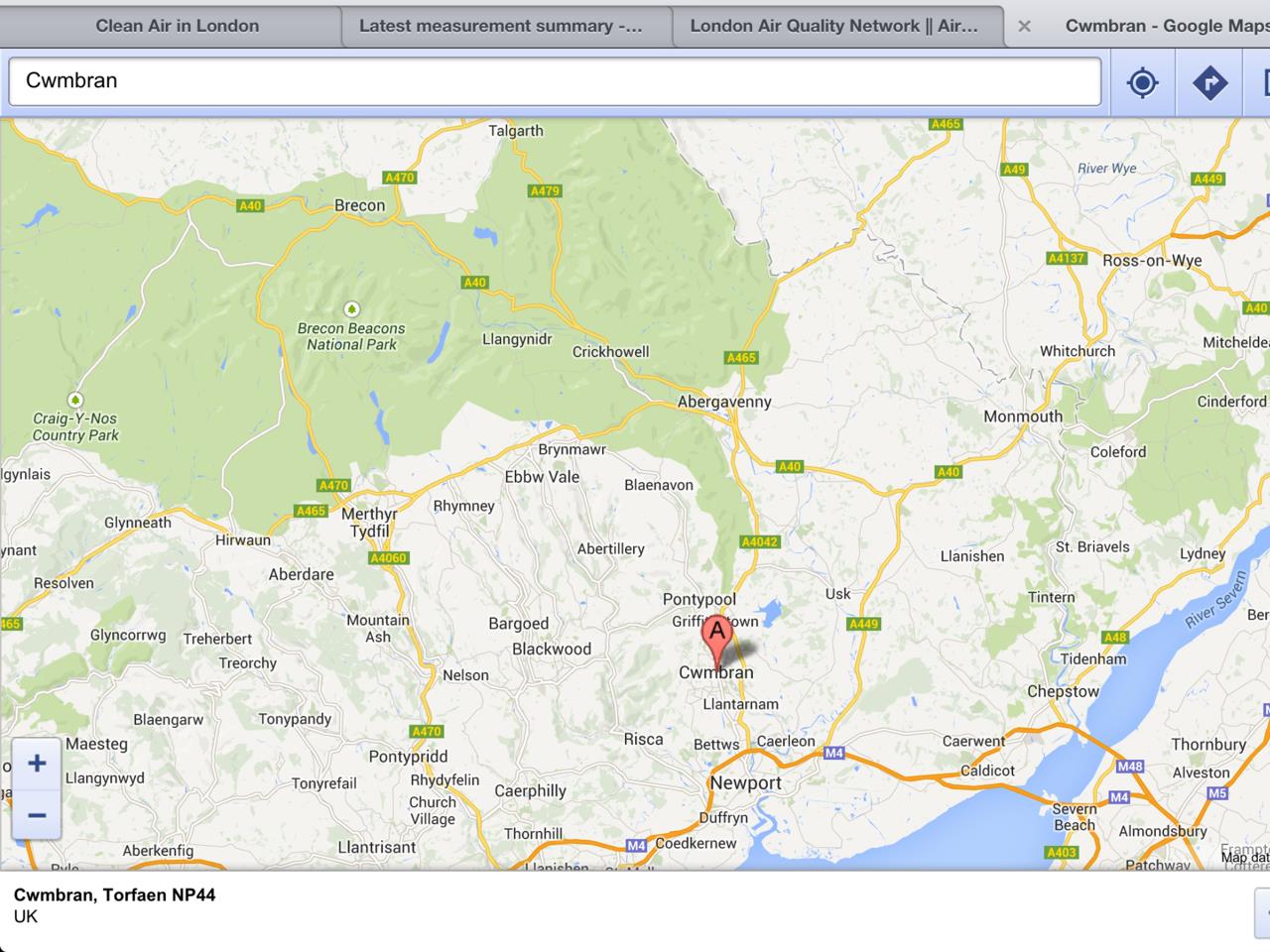Open directions with the blue arrow icon
Image resolution: width=1270 pixels, height=952 pixels.
point(1208,82)
